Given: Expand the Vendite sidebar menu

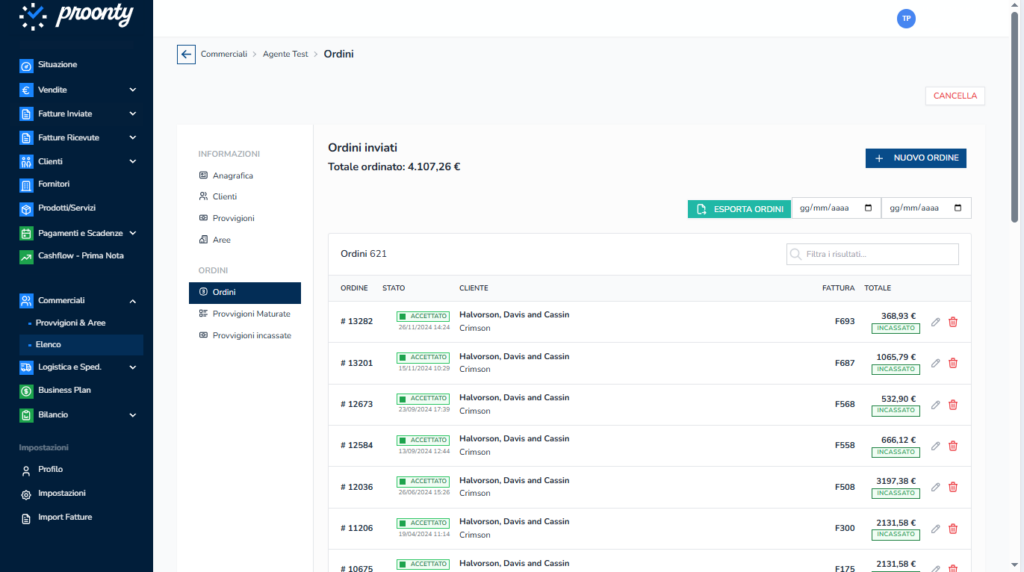Looking at the screenshot, I should pos(132,90).
